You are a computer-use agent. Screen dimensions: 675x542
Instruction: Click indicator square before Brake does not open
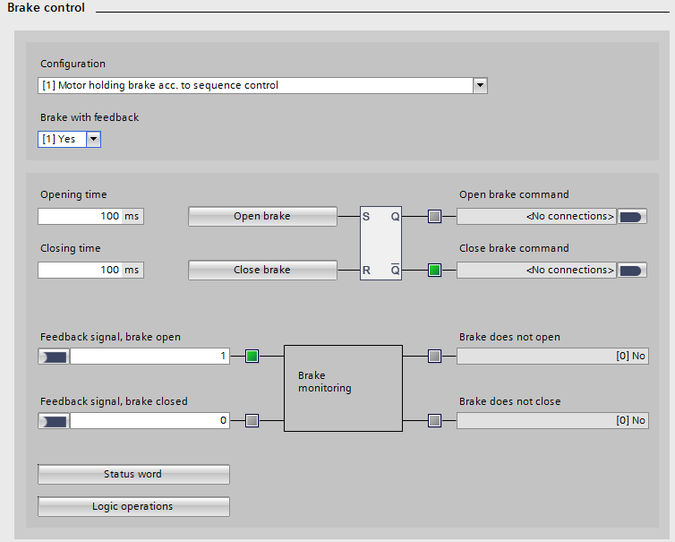coord(434,356)
